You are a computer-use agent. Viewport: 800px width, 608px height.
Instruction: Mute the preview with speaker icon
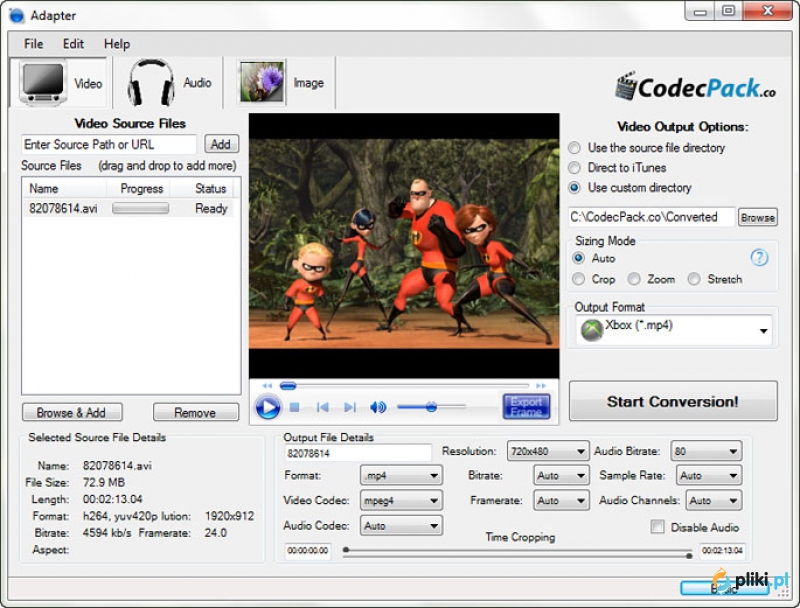(x=378, y=407)
